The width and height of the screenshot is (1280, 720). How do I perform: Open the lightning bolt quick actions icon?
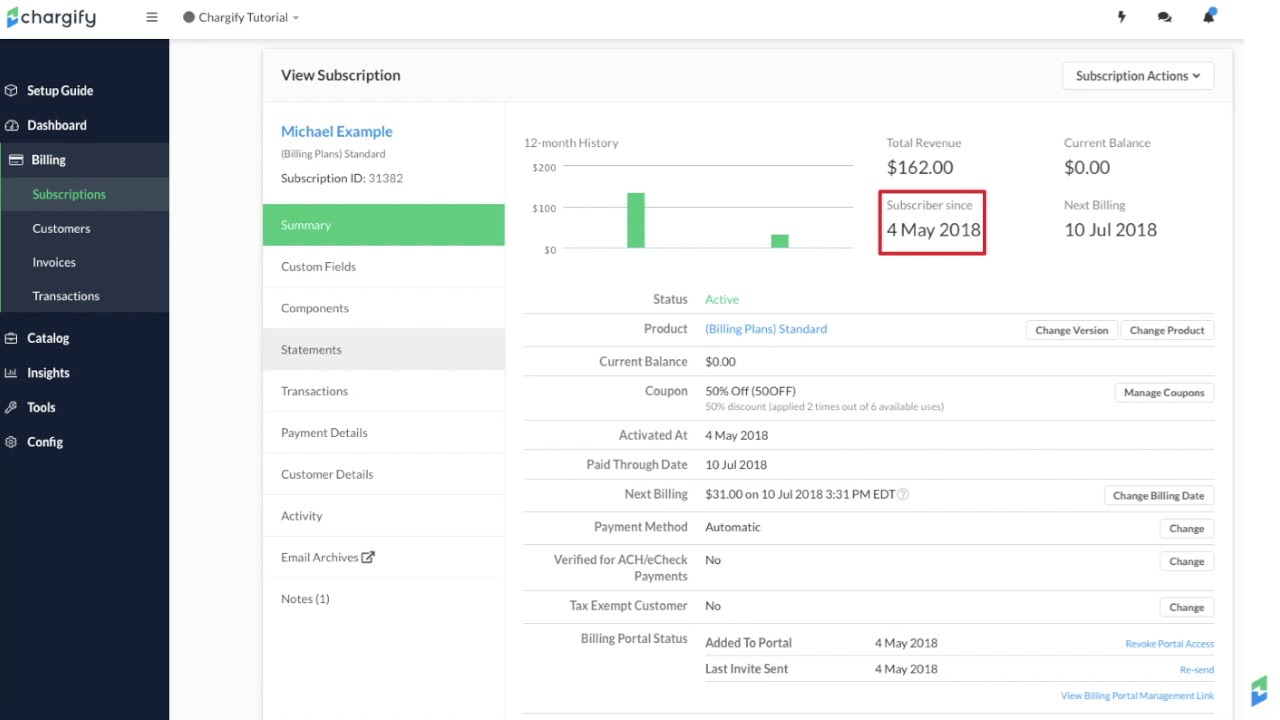pyautogui.click(x=1121, y=17)
